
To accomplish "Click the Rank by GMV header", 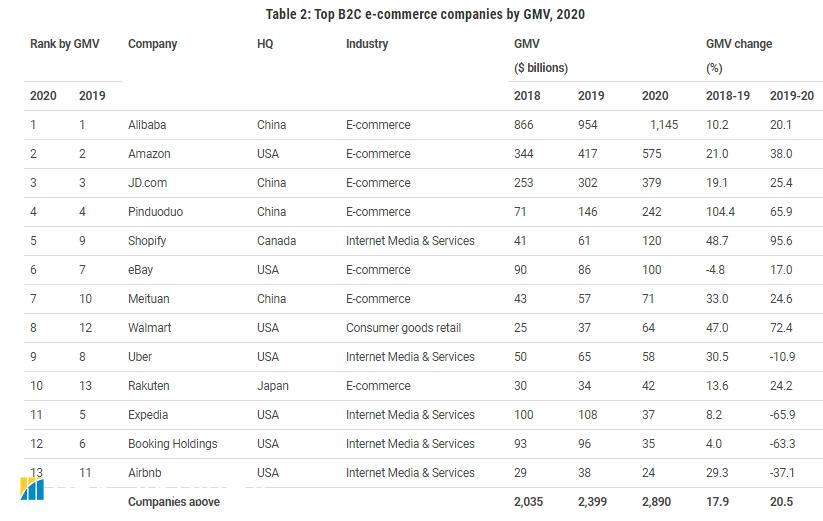I will [65, 44].
